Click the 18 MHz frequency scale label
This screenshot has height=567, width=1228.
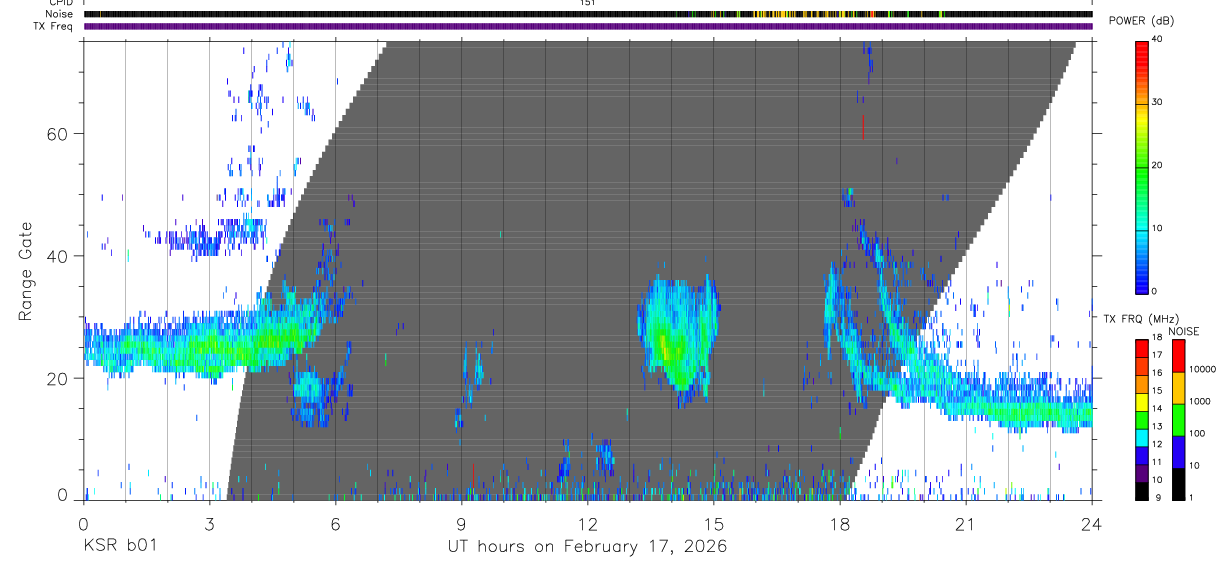pyautogui.click(x=1156, y=338)
